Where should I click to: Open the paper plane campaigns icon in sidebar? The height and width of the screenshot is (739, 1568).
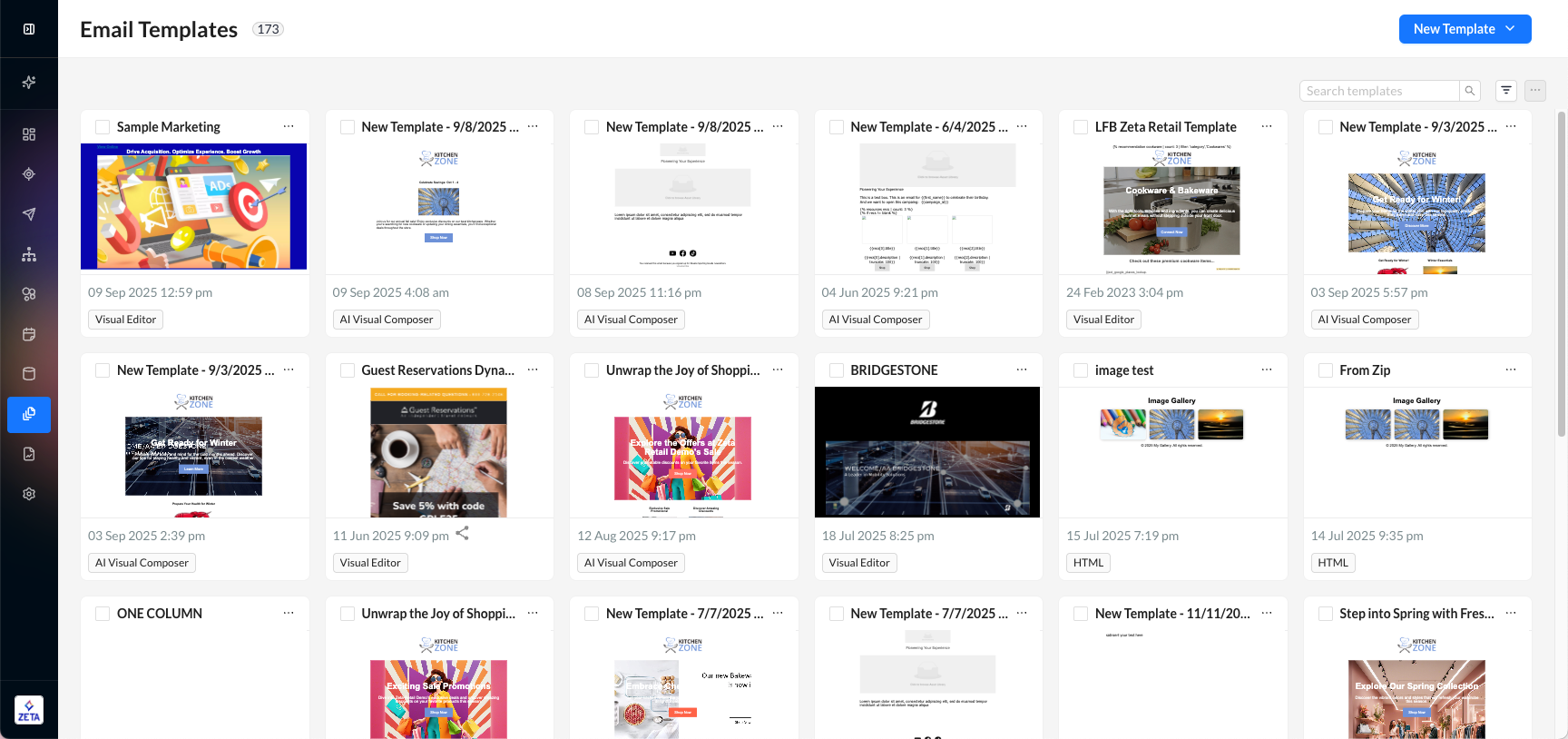tap(29, 214)
